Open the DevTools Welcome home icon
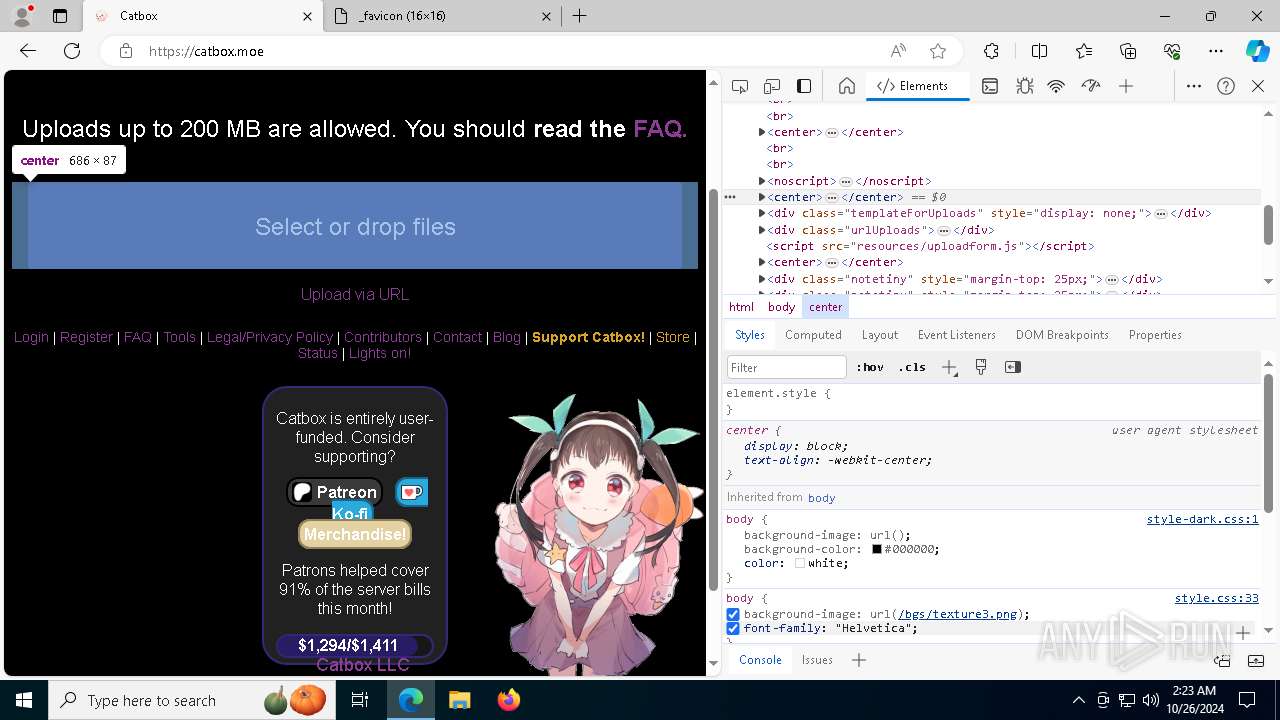Viewport: 1280px width, 720px height. coord(847,86)
